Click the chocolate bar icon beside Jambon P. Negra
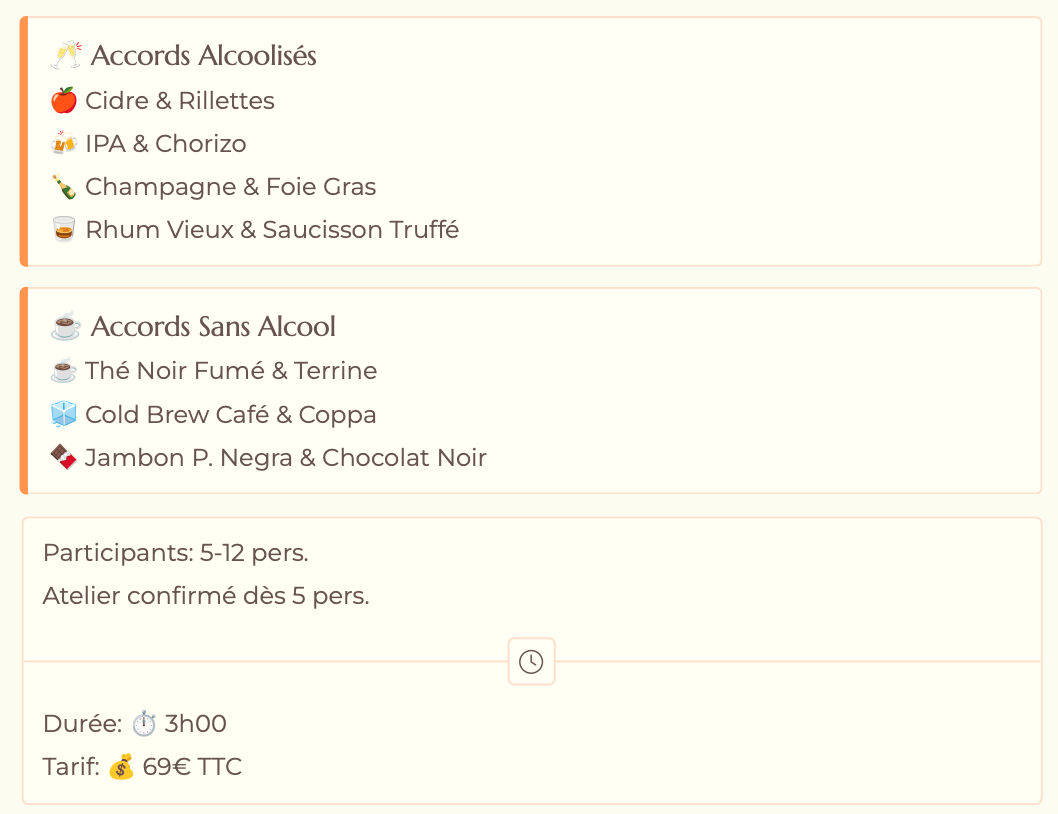The width and height of the screenshot is (1058, 814). [x=64, y=458]
